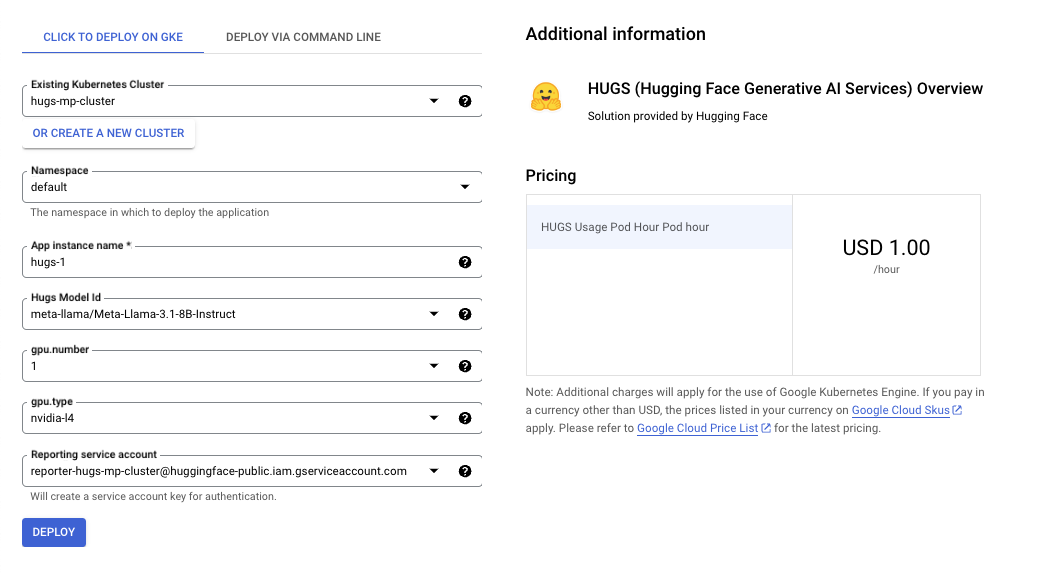1062x574 pixels.
Task: Click into the App instance name field
Action: 235,262
